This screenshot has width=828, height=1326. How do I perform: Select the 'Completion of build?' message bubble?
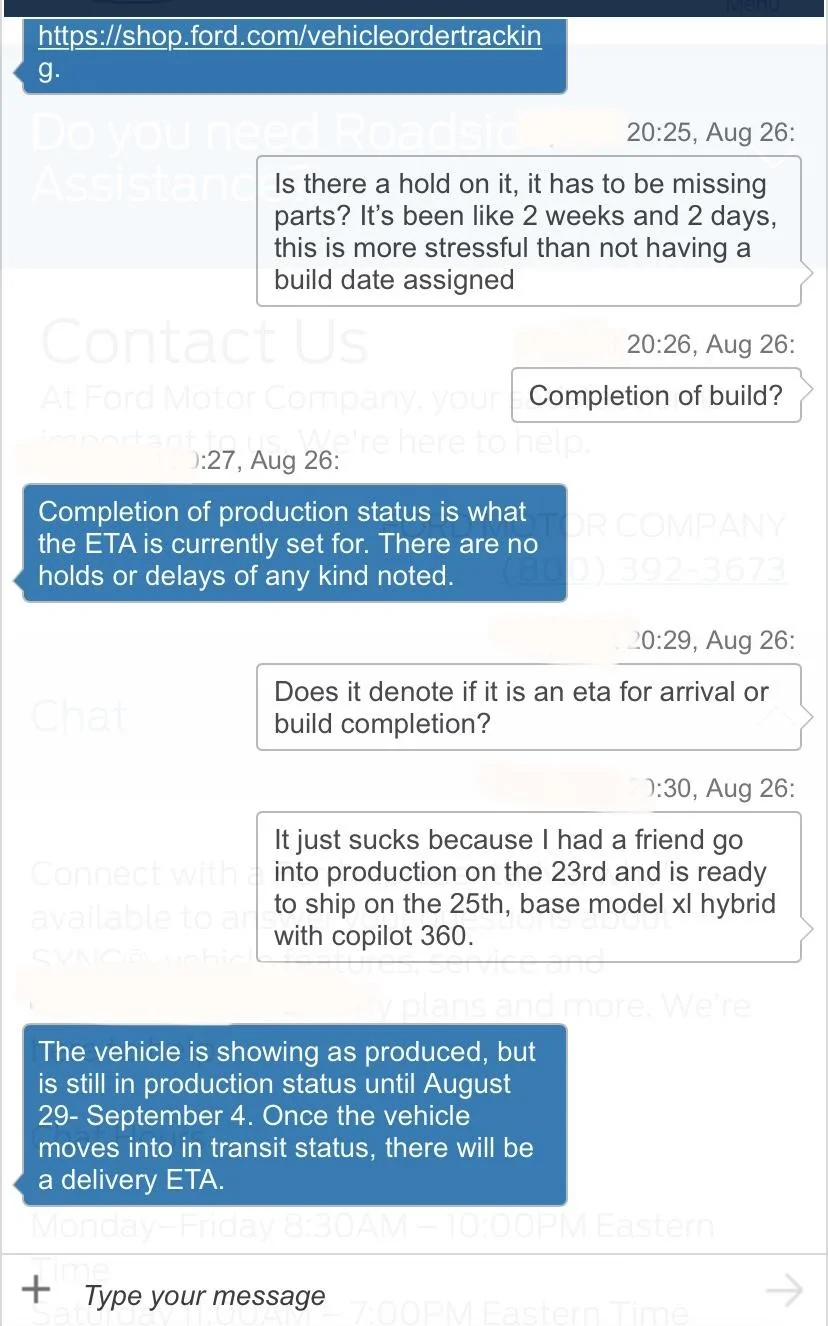(656, 395)
